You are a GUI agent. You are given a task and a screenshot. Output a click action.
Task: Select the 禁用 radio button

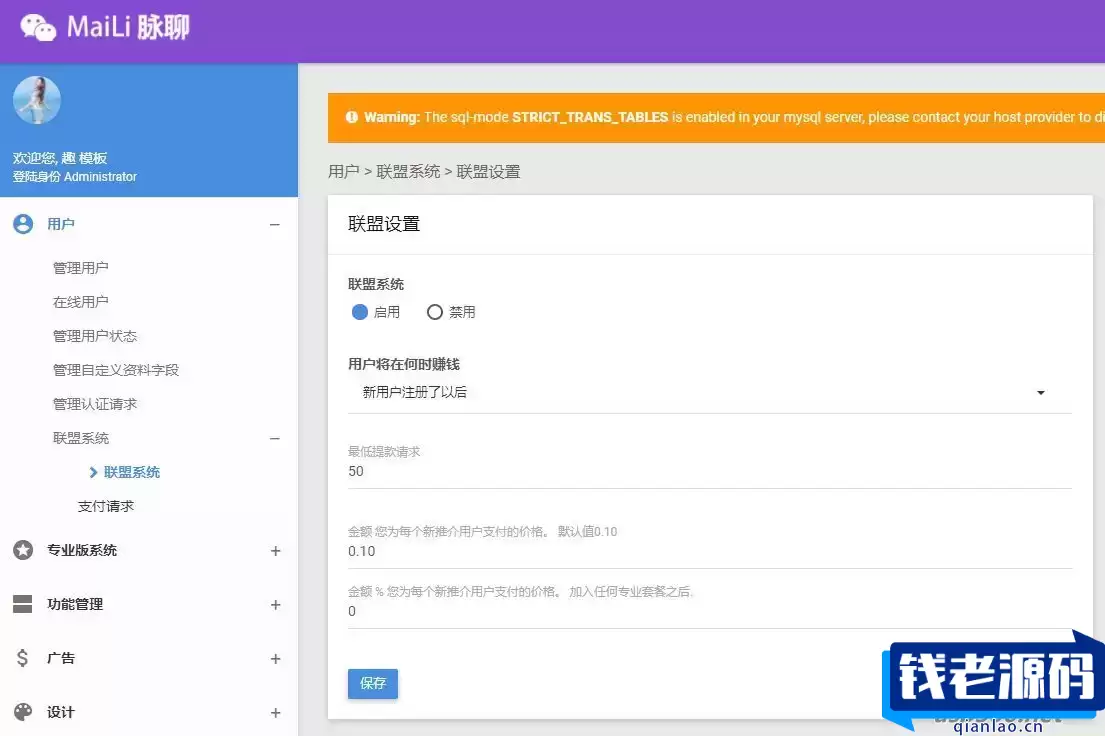coord(435,312)
